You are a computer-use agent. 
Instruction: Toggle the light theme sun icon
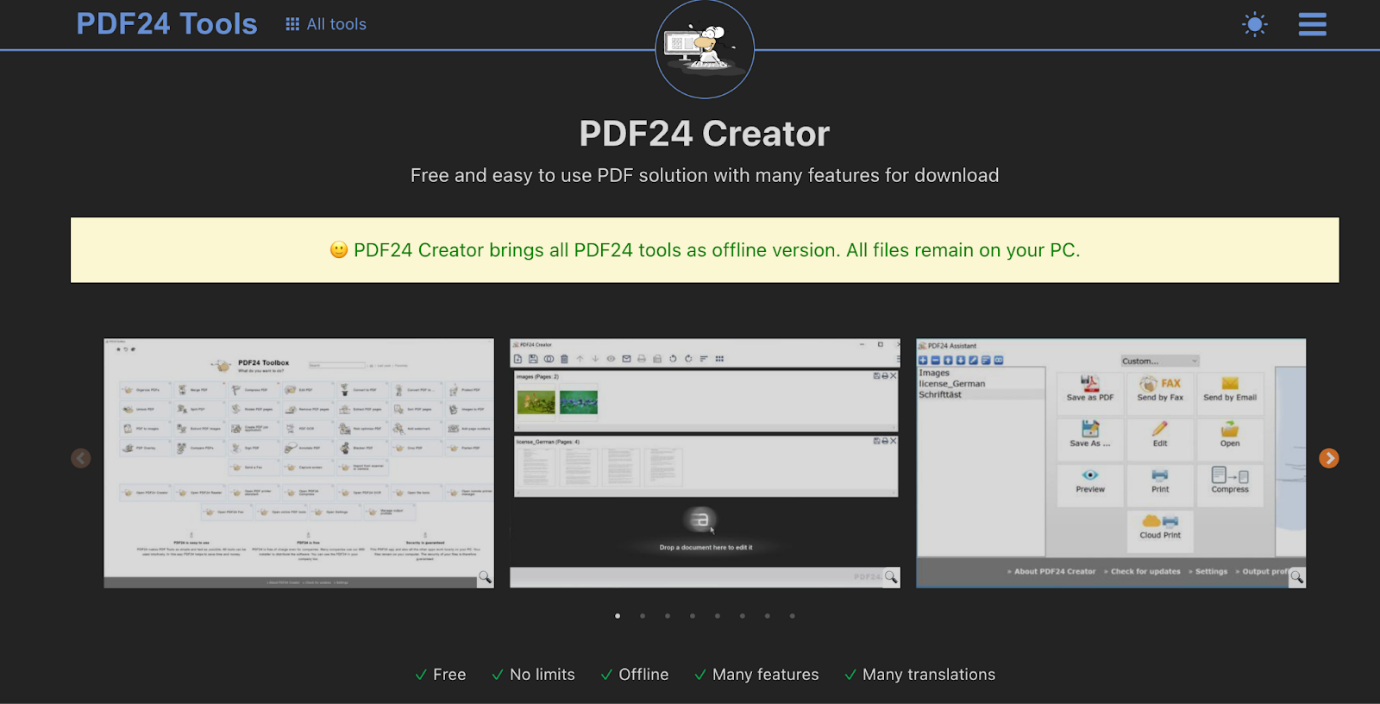tap(1254, 23)
